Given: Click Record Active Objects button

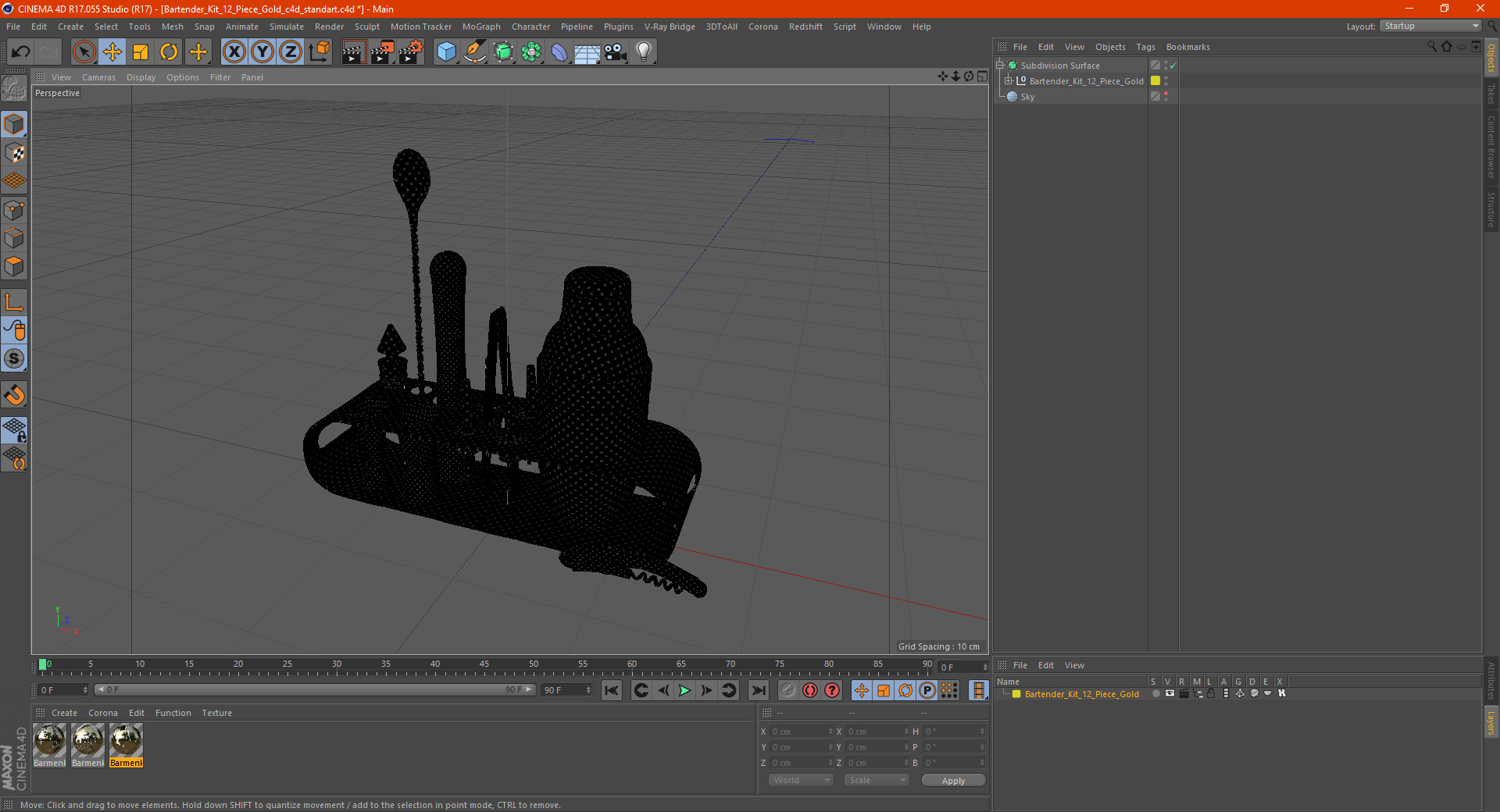Looking at the screenshot, I should click(x=787, y=690).
